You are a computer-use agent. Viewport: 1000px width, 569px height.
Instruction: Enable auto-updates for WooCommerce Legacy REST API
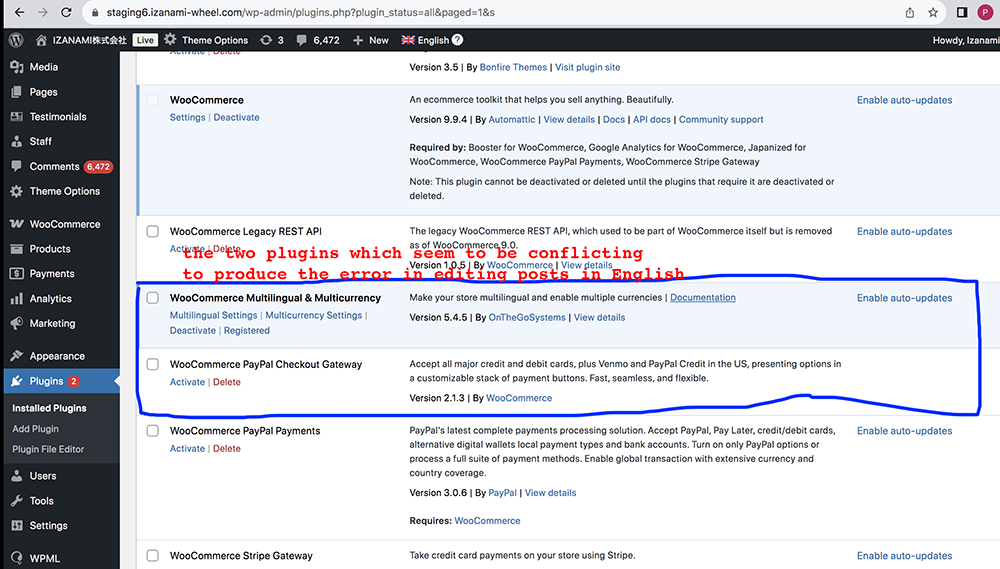click(904, 232)
